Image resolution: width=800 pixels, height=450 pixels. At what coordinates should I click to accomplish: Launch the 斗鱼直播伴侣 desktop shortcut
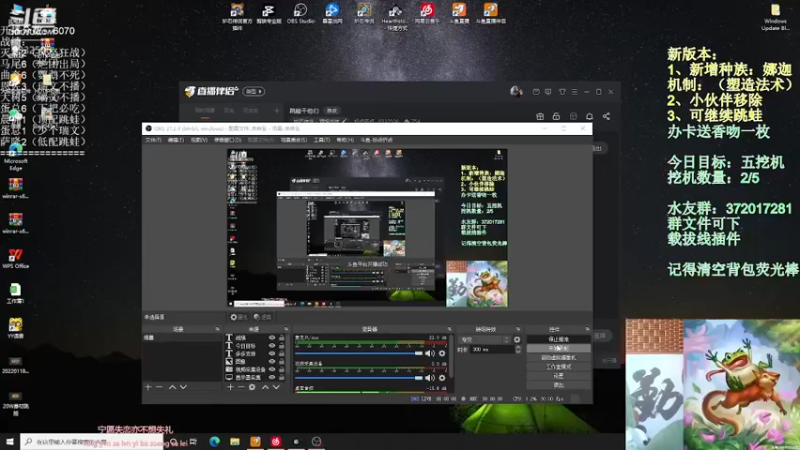pyautogui.click(x=490, y=13)
